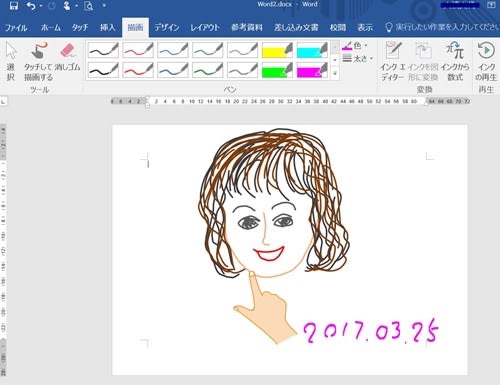Click the Tell Me search box
The height and width of the screenshot is (385, 500).
tap(442, 27)
